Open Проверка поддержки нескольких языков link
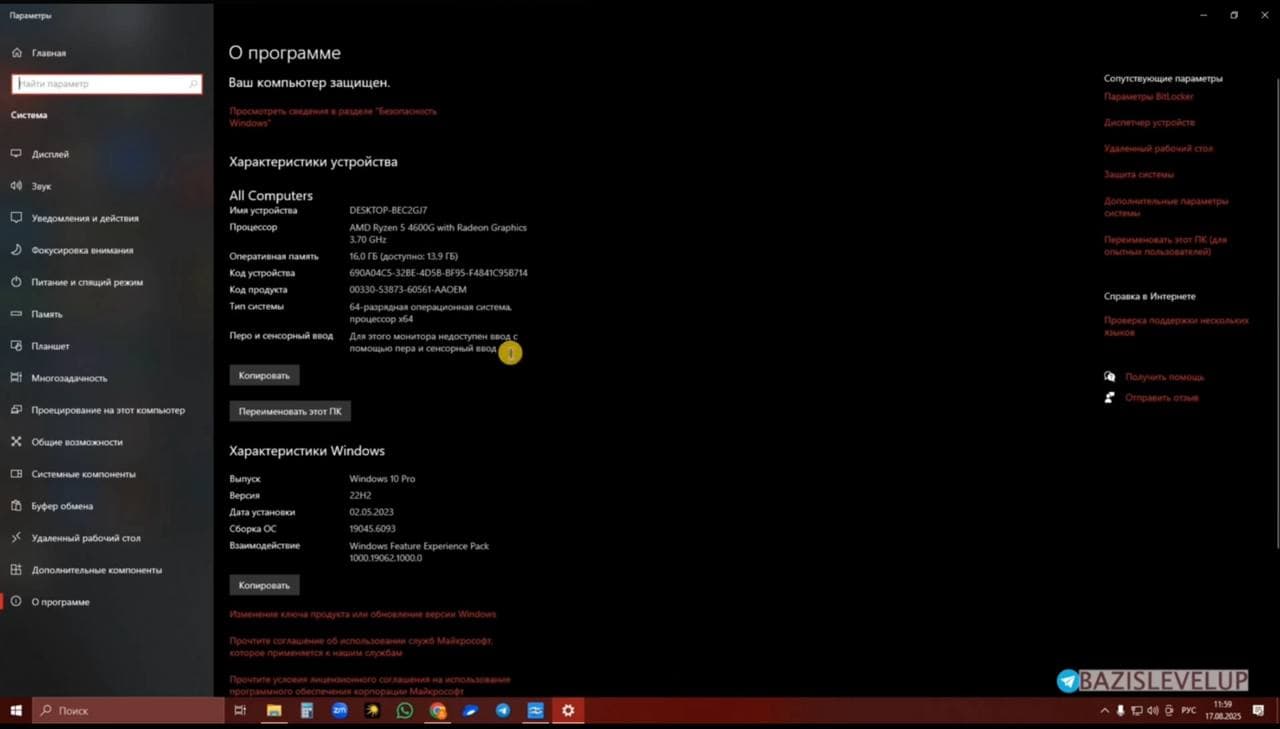Image resolution: width=1280 pixels, height=729 pixels. (1176, 326)
